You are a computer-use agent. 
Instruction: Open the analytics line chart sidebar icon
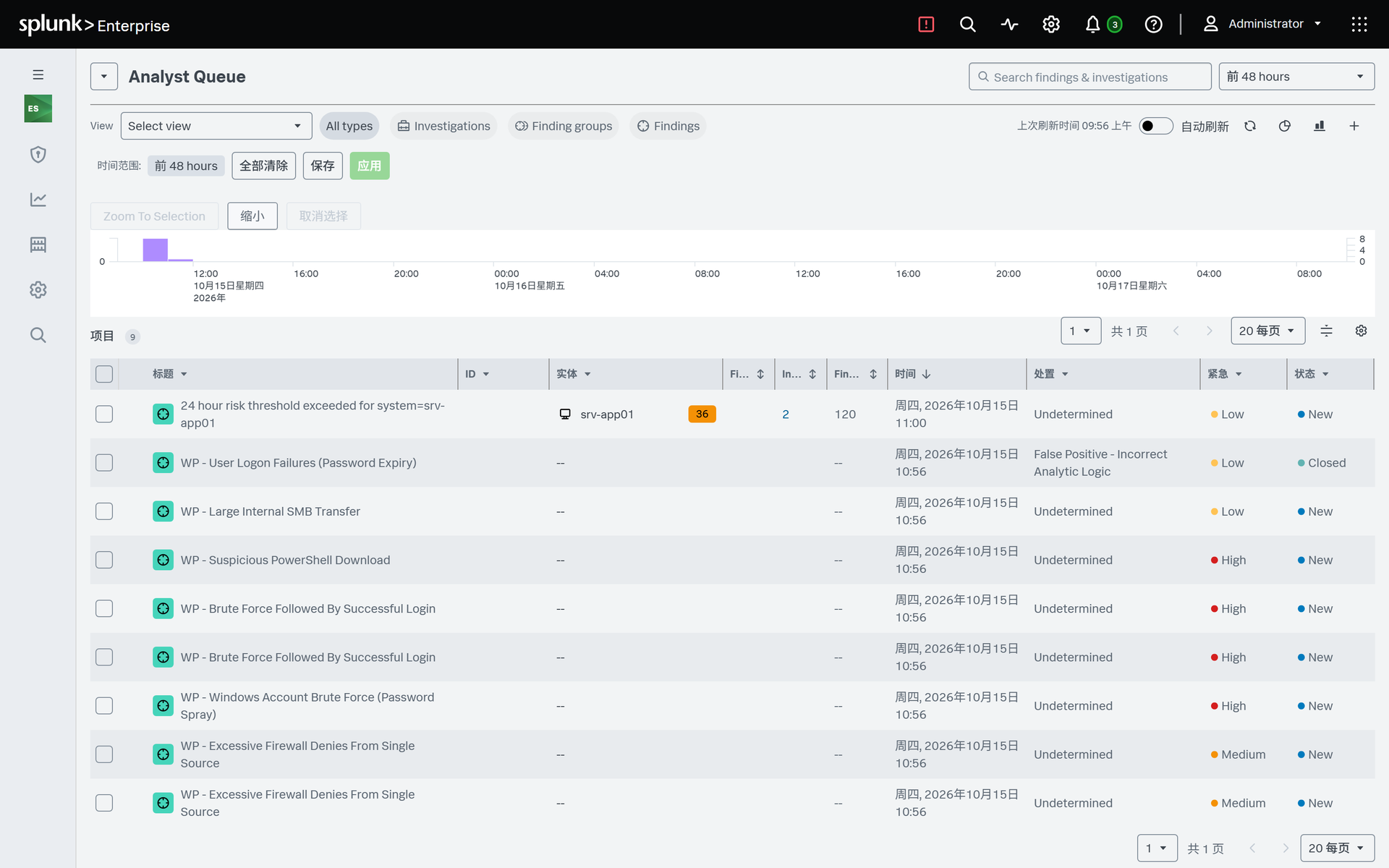(x=38, y=199)
